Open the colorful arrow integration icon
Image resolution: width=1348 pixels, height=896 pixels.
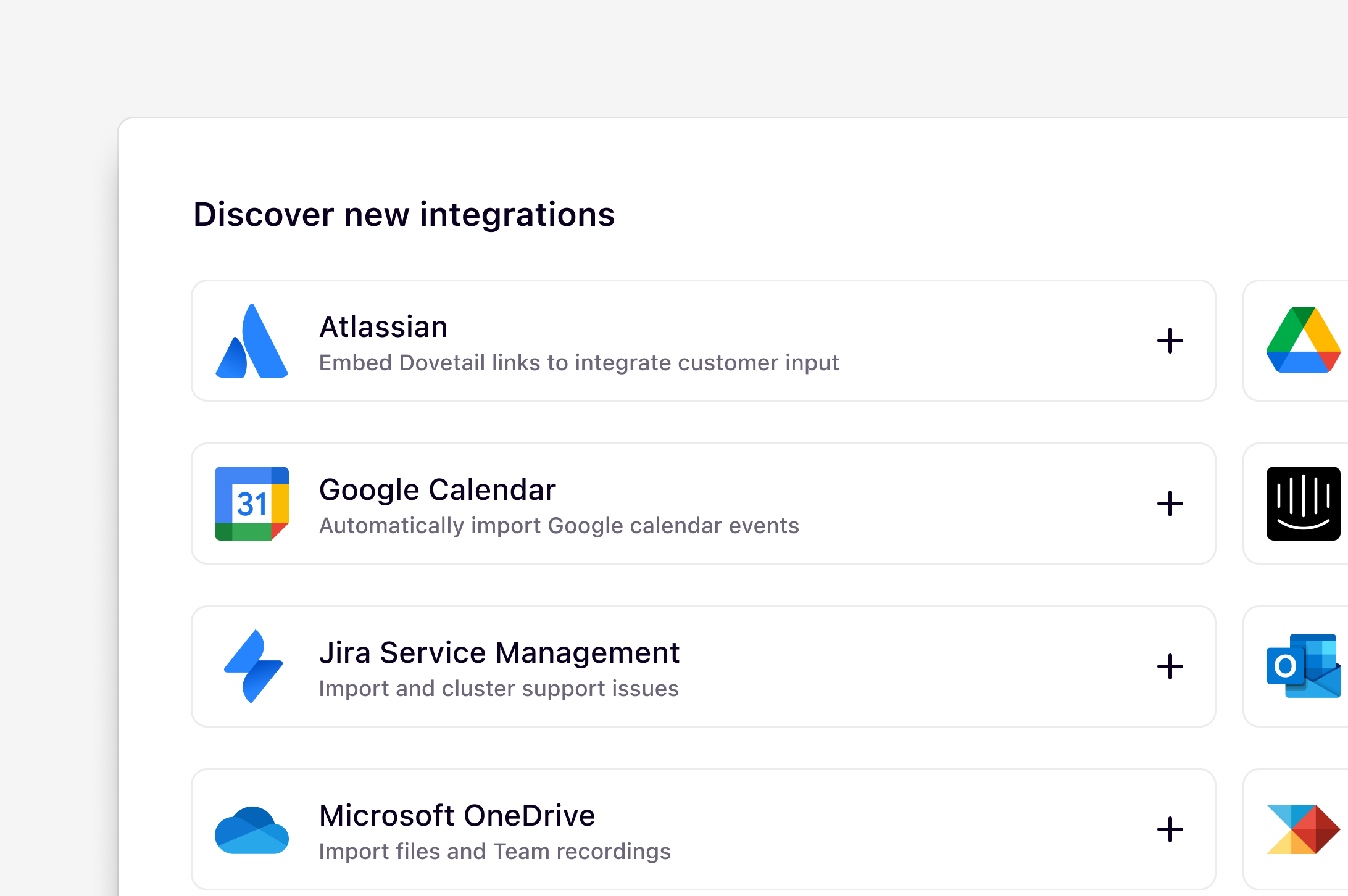pos(1304,829)
